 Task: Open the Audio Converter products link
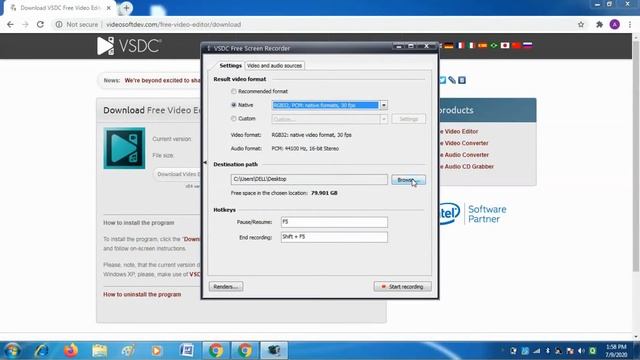pyautogui.click(x=464, y=155)
